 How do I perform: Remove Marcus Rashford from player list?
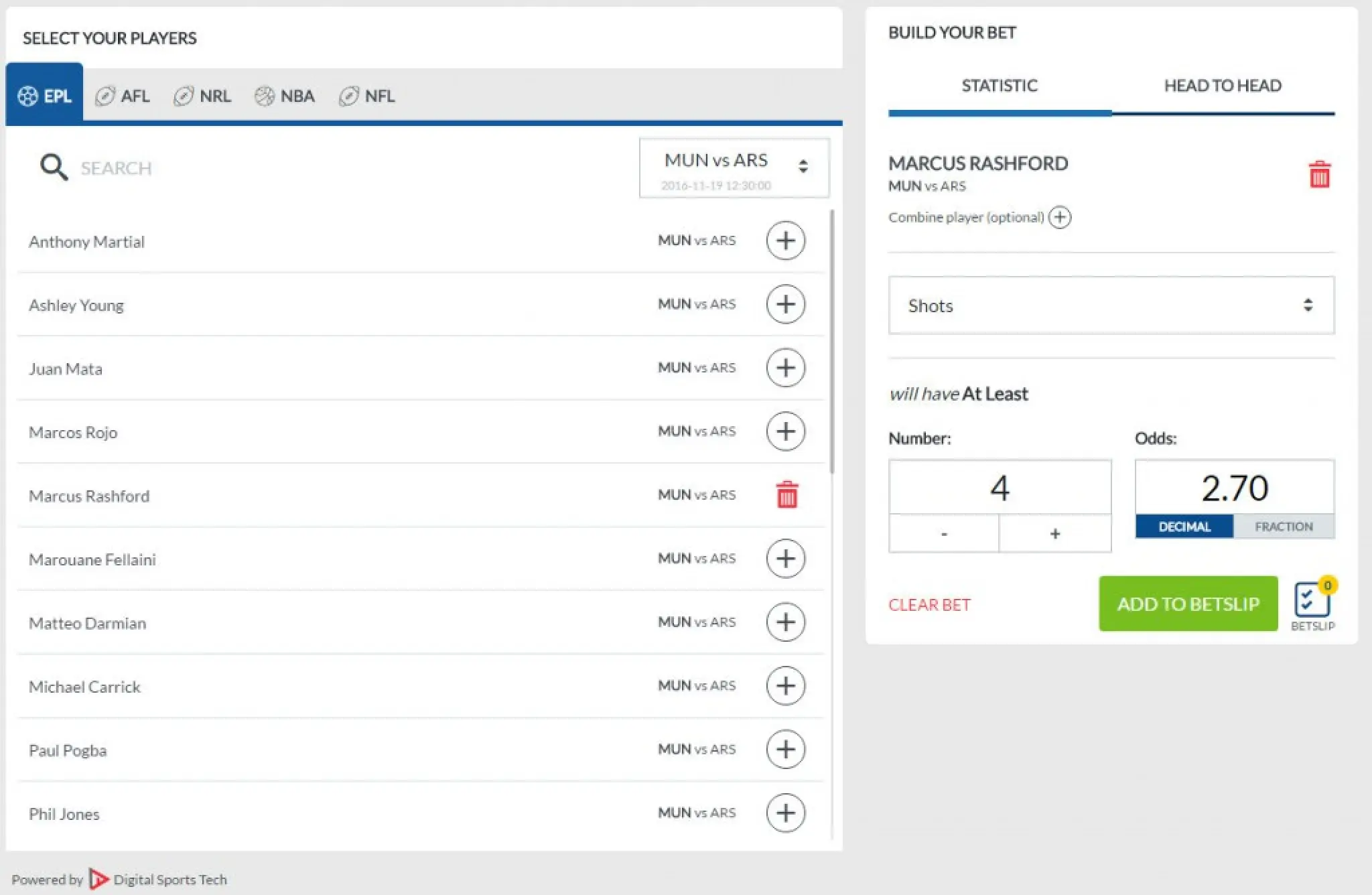click(786, 495)
